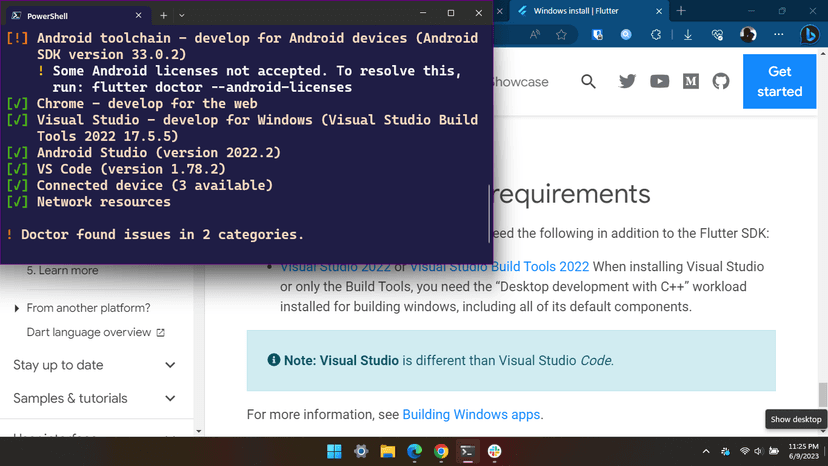This screenshot has height=466, width=828.
Task: Open Visual Studio Build Tools 2022 link
Action: pyautogui.click(x=499, y=267)
